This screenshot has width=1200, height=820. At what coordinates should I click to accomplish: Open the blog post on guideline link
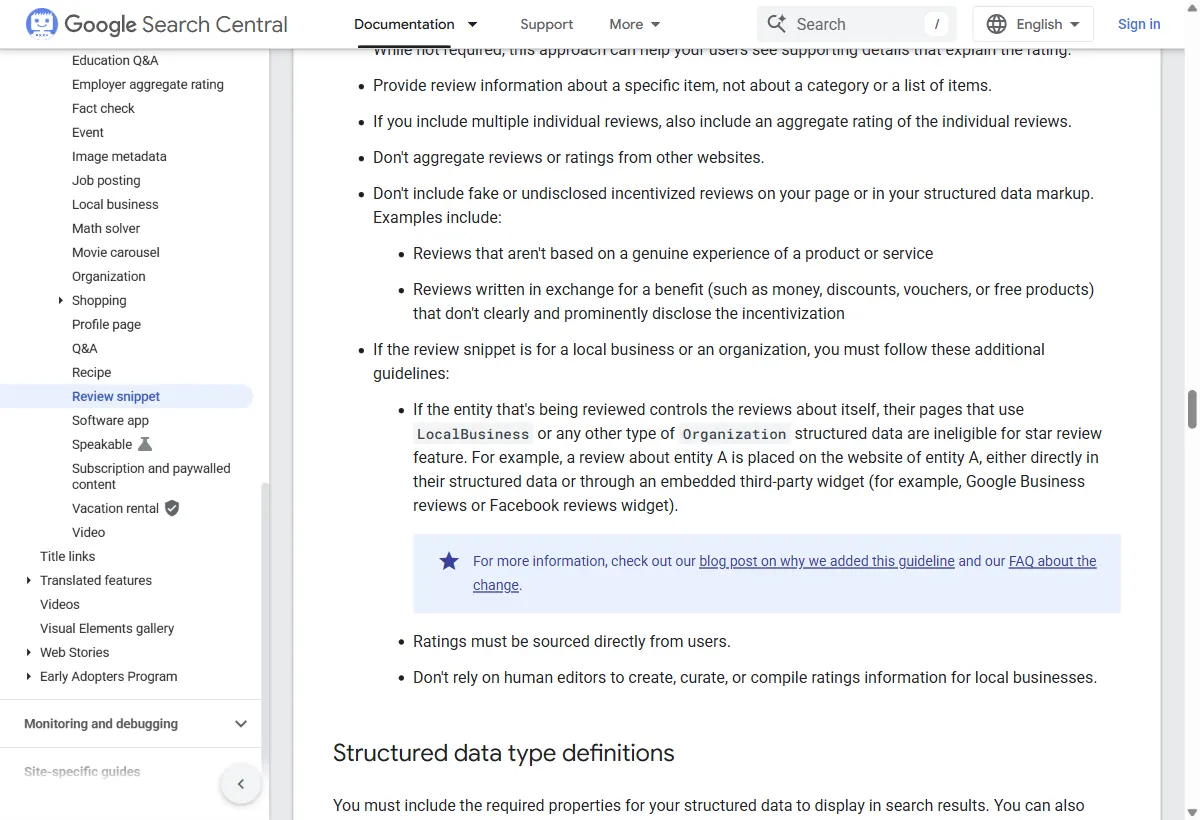click(x=827, y=561)
